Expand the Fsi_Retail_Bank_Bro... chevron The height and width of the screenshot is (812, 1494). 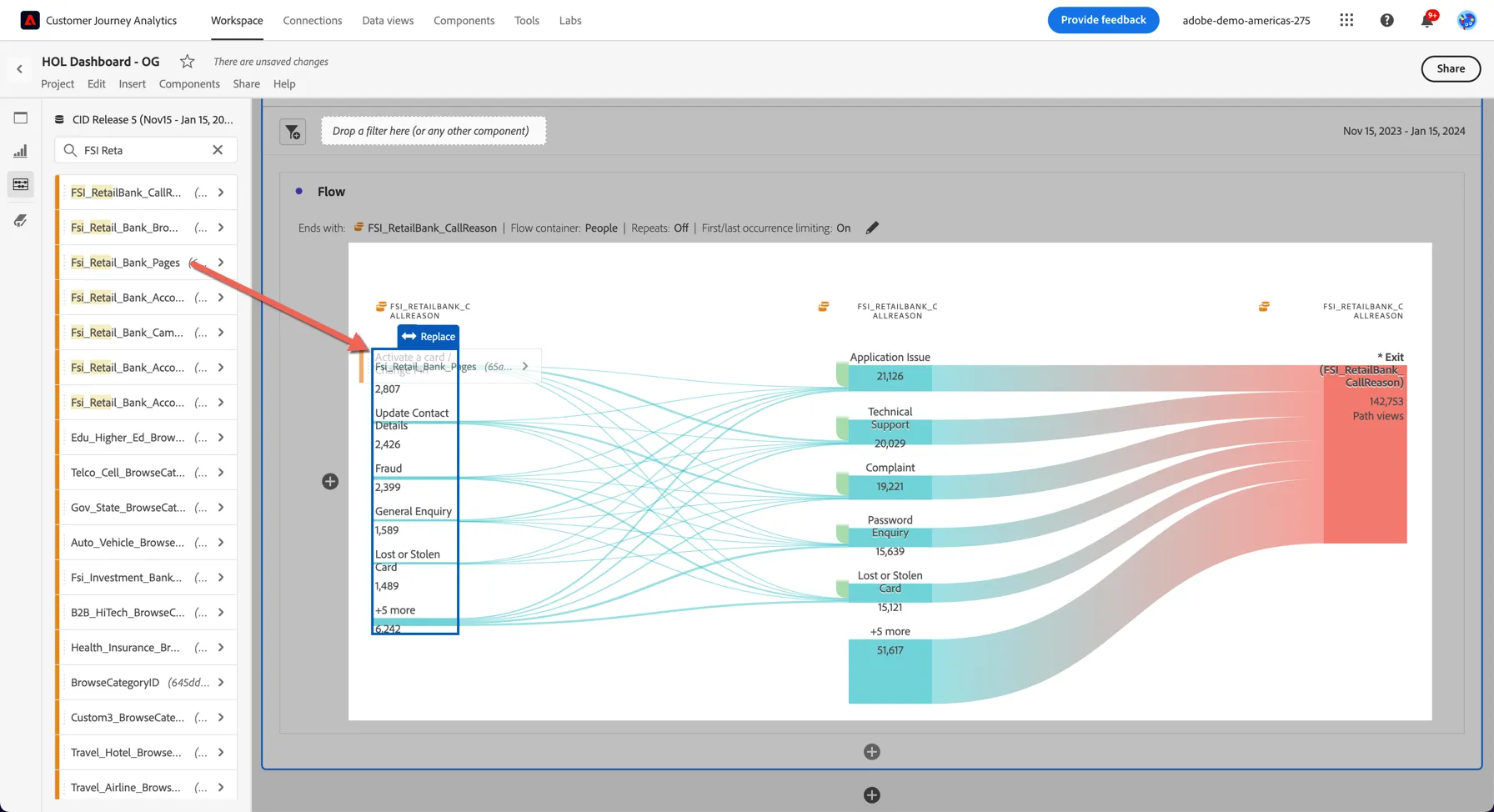pos(221,228)
